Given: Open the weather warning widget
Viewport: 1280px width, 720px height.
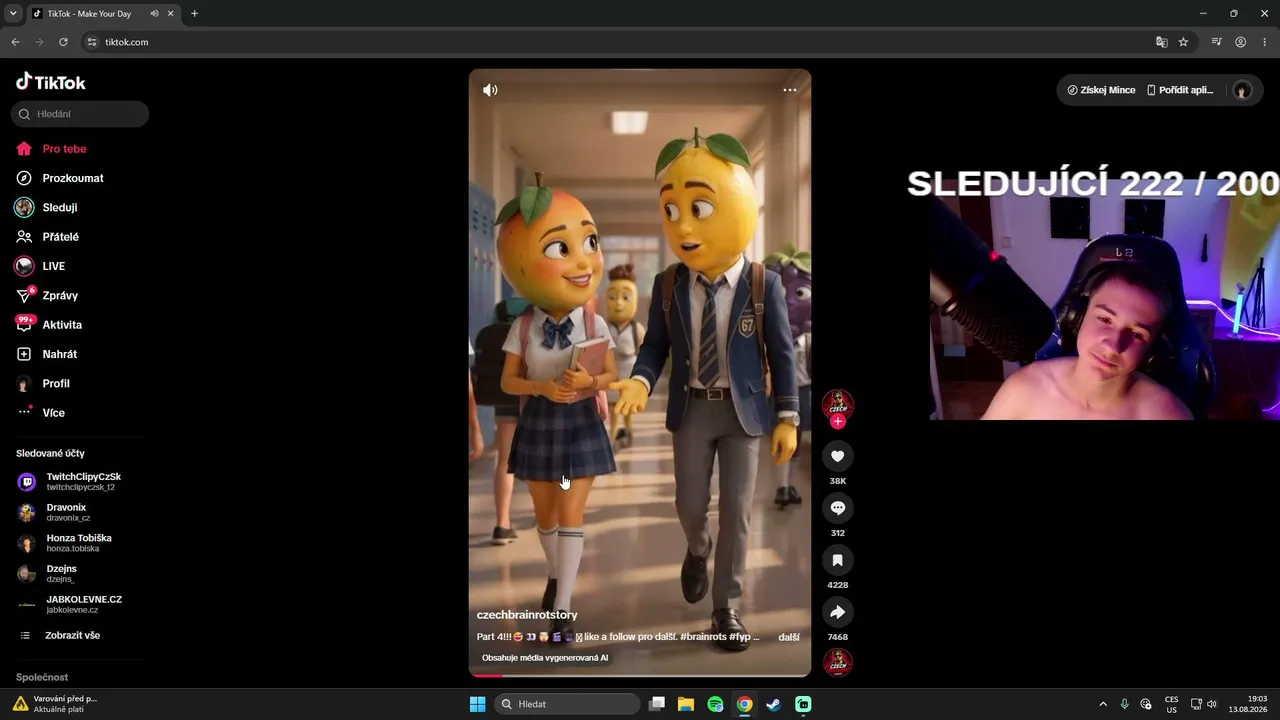Looking at the screenshot, I should click(x=55, y=704).
